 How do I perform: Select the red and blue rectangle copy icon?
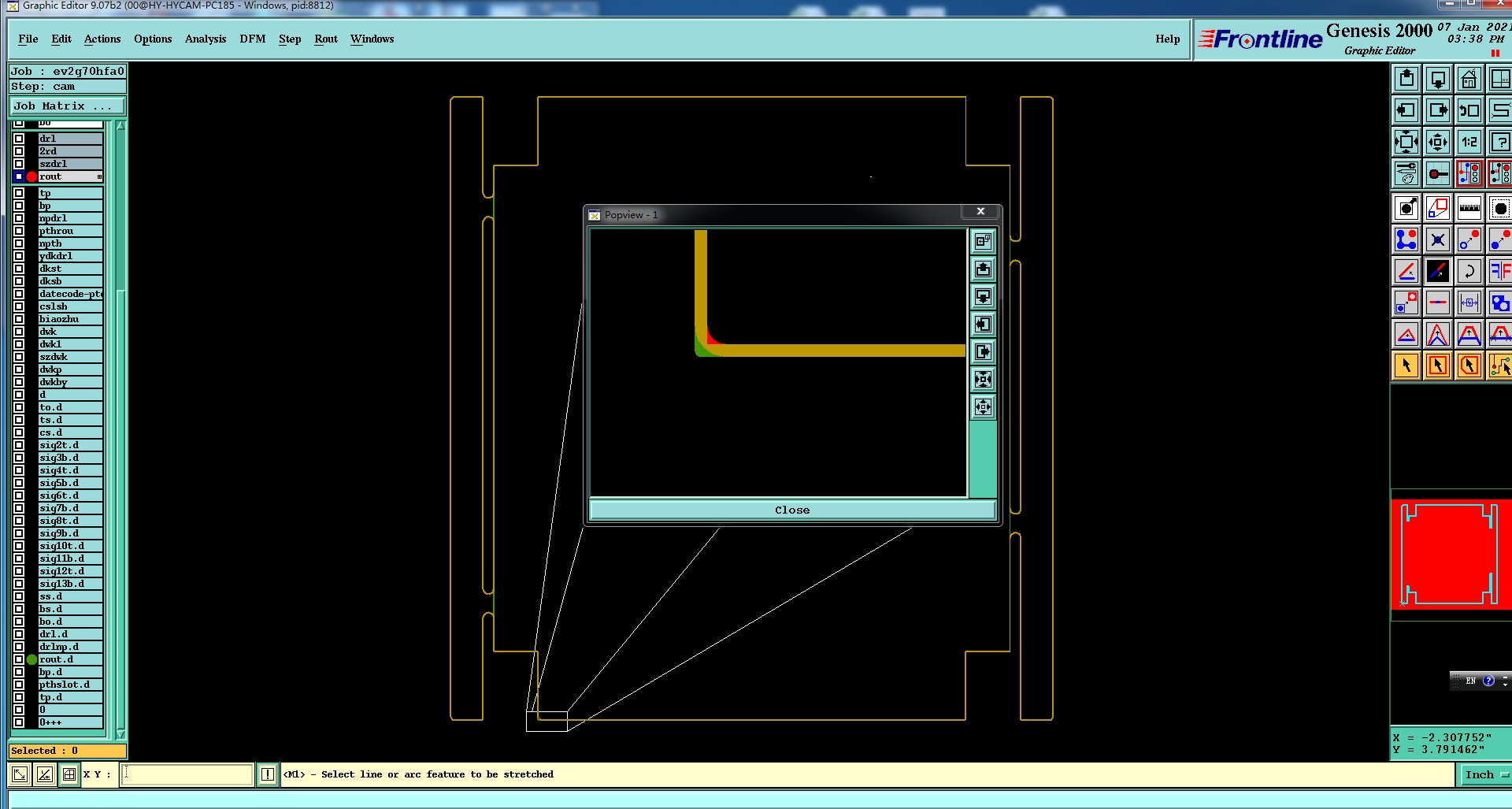[x=1438, y=208]
